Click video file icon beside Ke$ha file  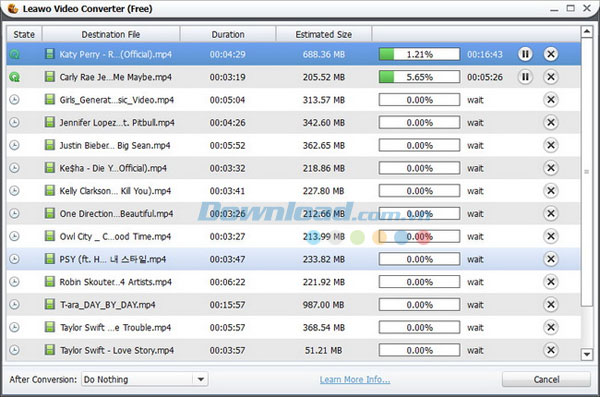(x=49, y=168)
